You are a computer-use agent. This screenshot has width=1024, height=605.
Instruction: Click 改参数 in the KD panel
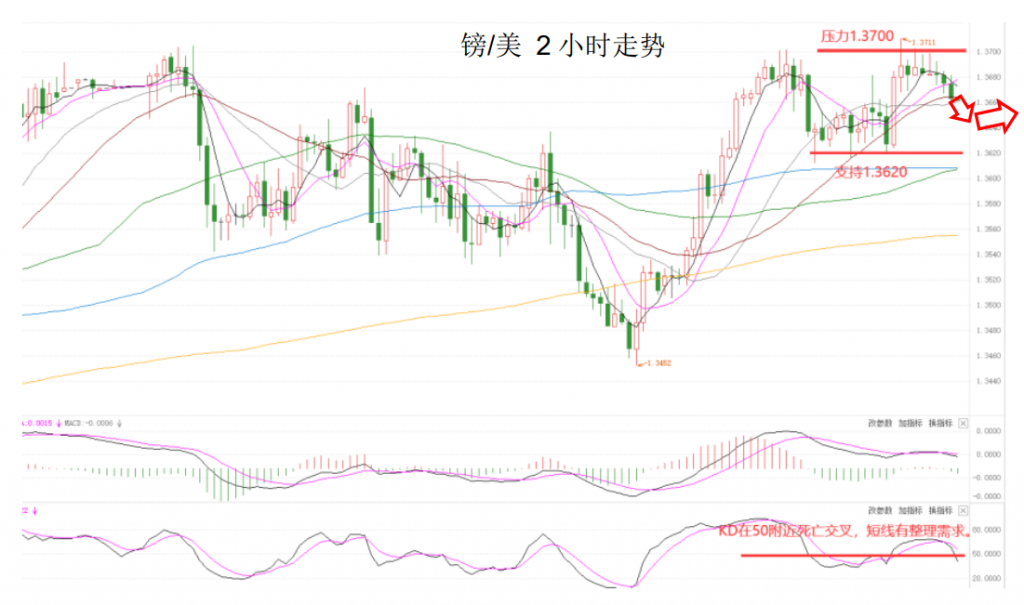click(x=880, y=510)
